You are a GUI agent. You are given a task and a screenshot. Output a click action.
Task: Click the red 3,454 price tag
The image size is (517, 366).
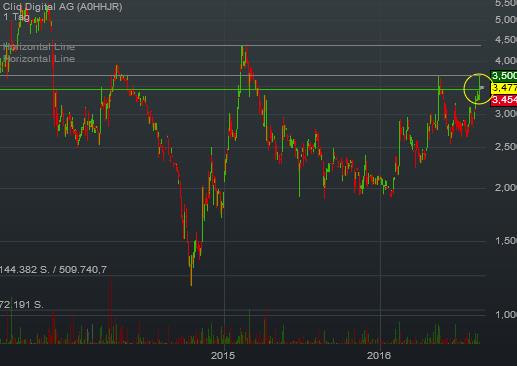504,100
